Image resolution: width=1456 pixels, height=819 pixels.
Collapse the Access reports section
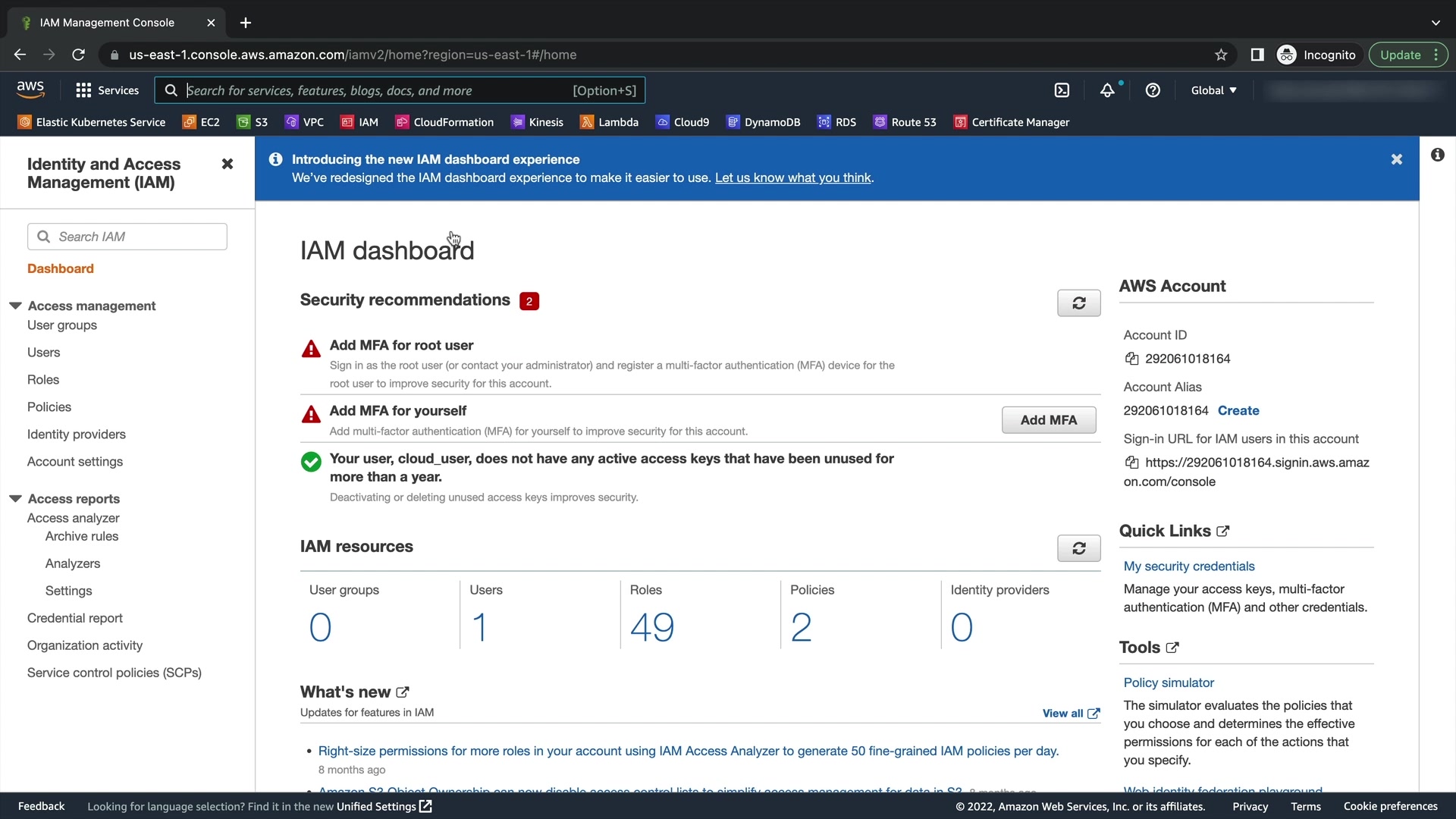(15, 498)
